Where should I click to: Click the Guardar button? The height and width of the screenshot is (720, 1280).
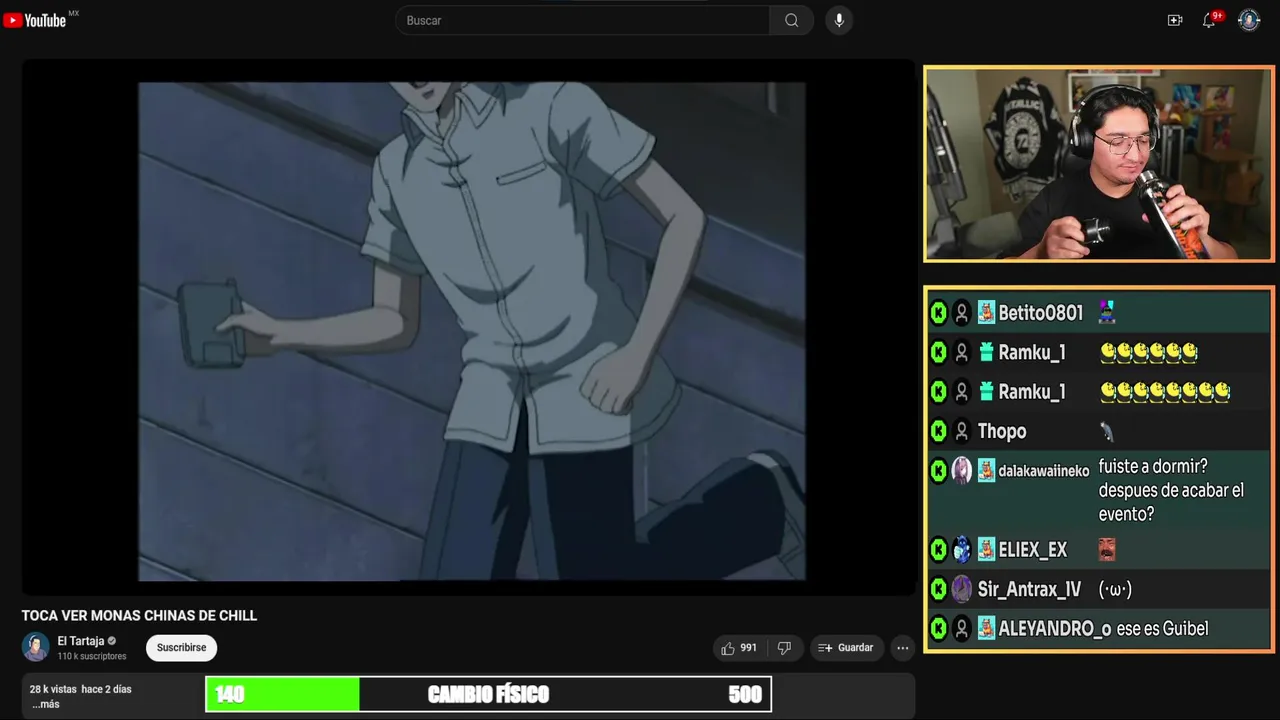(x=846, y=648)
